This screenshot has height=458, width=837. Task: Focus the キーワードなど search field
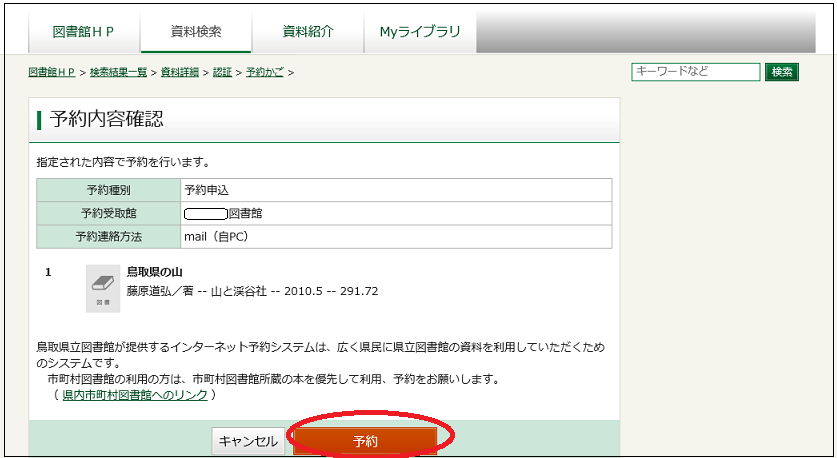696,72
